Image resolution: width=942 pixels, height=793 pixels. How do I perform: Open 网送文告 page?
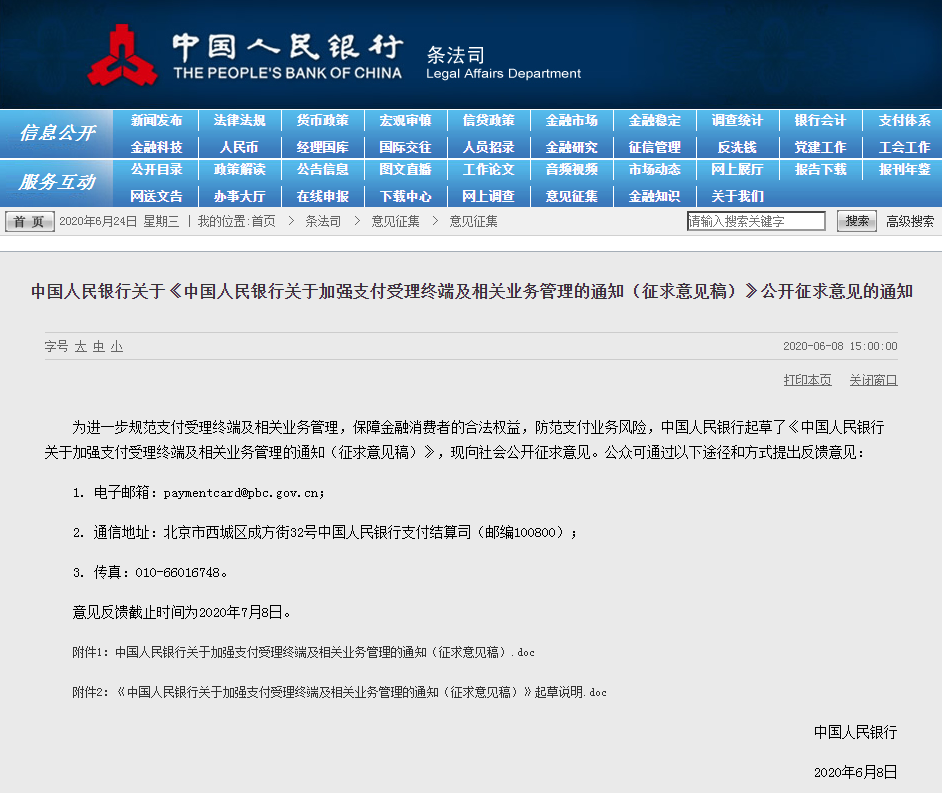(x=156, y=196)
